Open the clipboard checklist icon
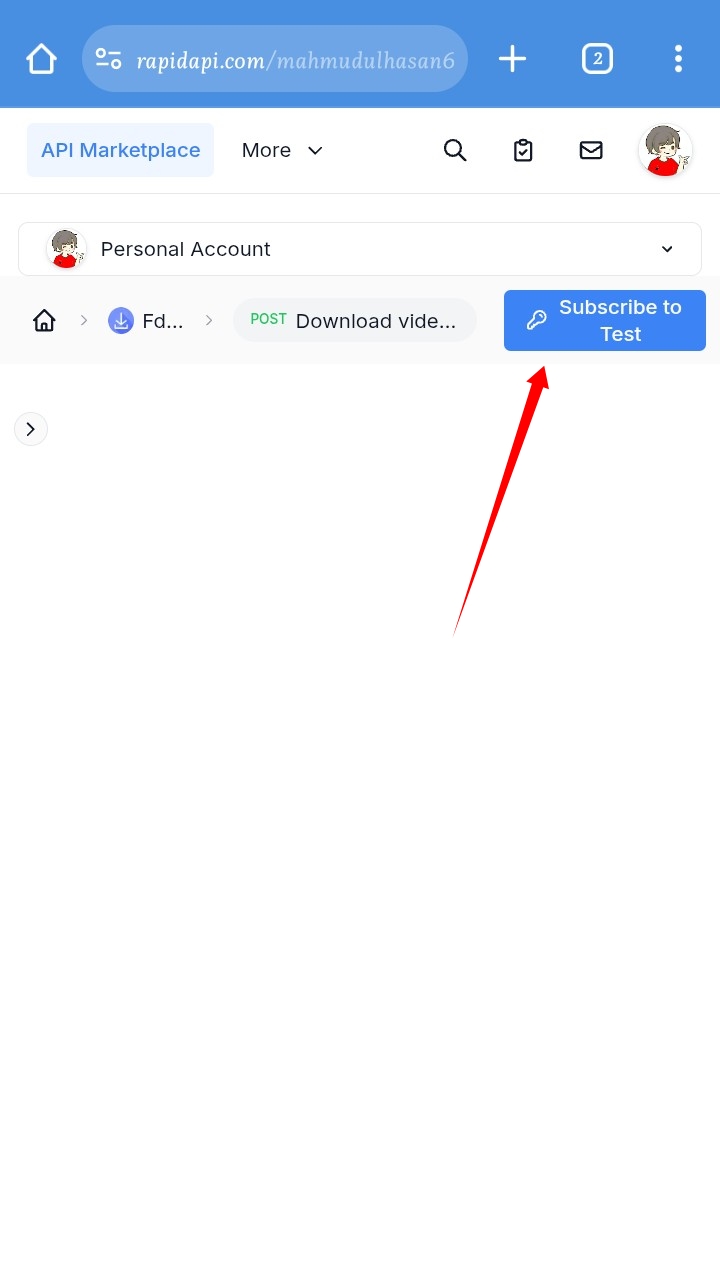The image size is (720, 1270). click(523, 150)
